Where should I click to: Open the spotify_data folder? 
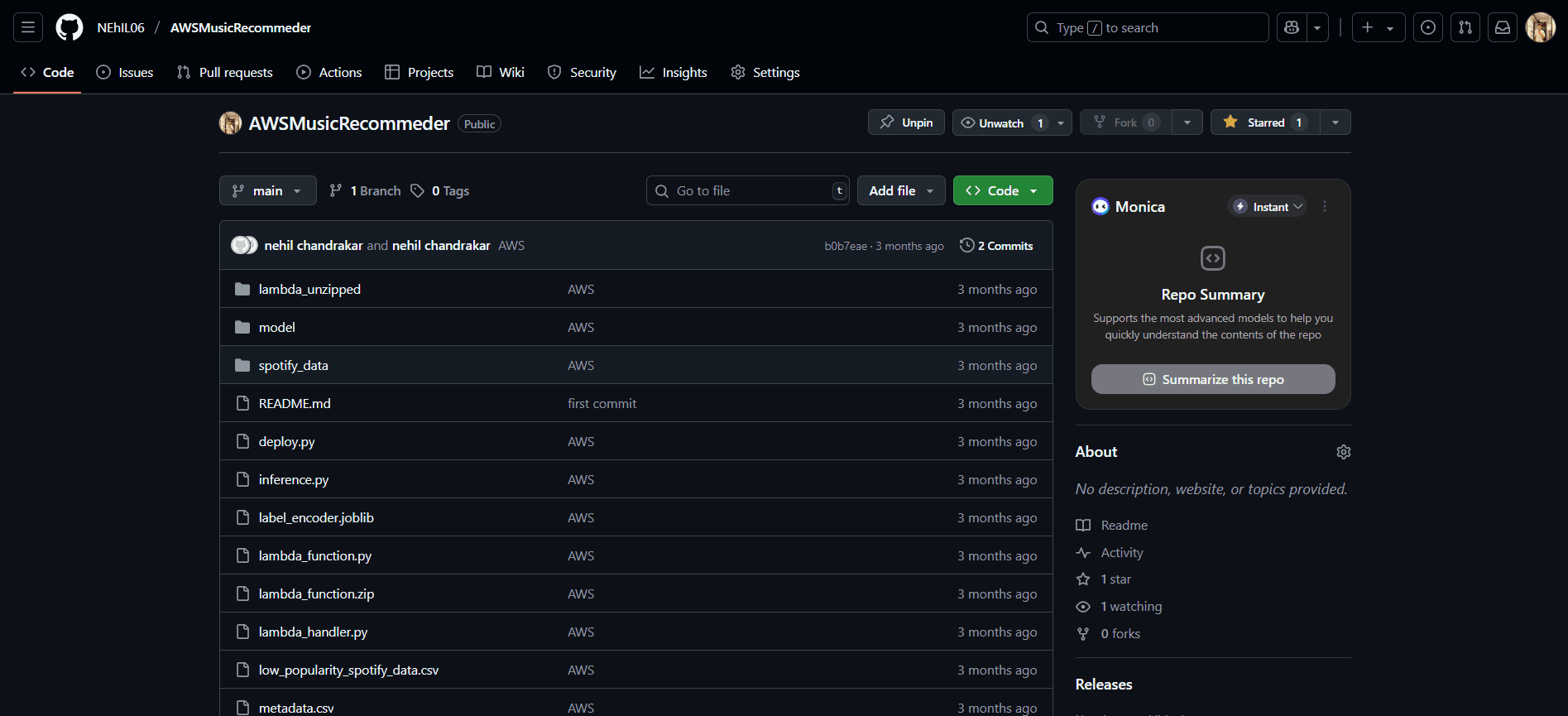point(293,365)
